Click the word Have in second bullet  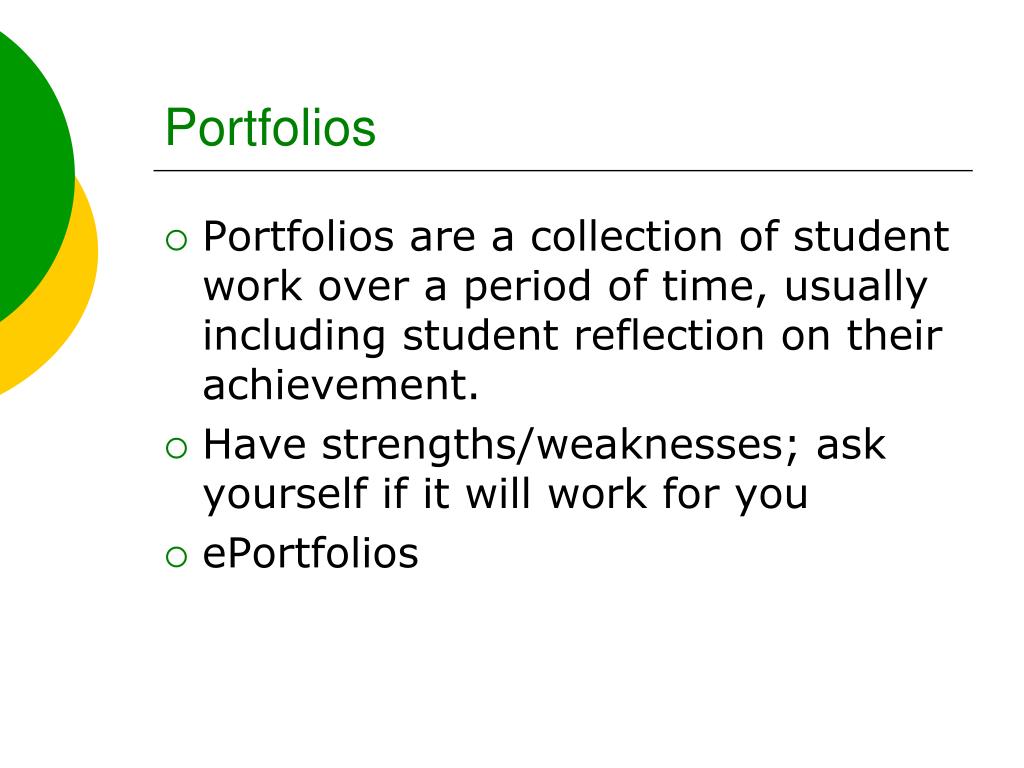coord(255,445)
